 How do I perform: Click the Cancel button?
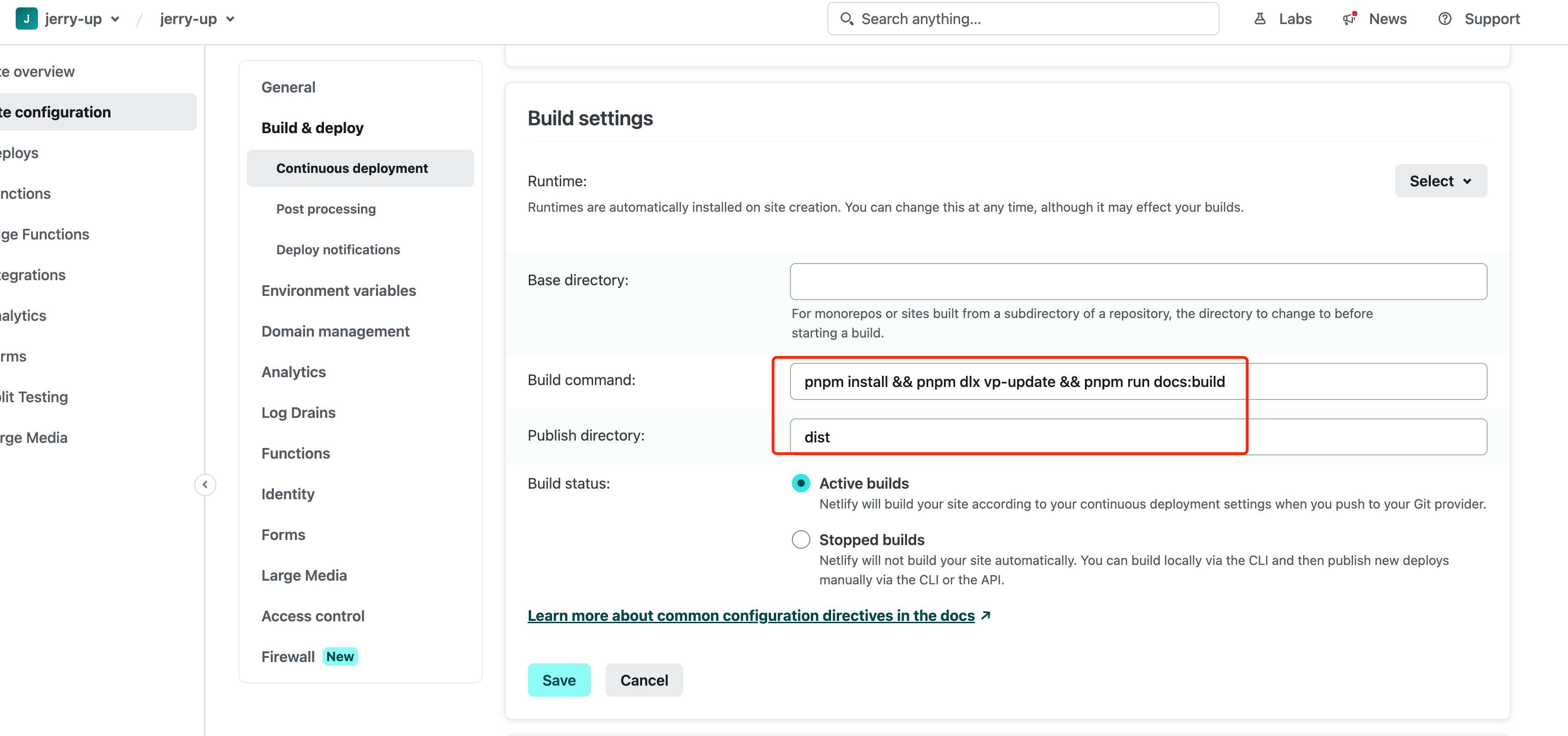pyautogui.click(x=643, y=680)
